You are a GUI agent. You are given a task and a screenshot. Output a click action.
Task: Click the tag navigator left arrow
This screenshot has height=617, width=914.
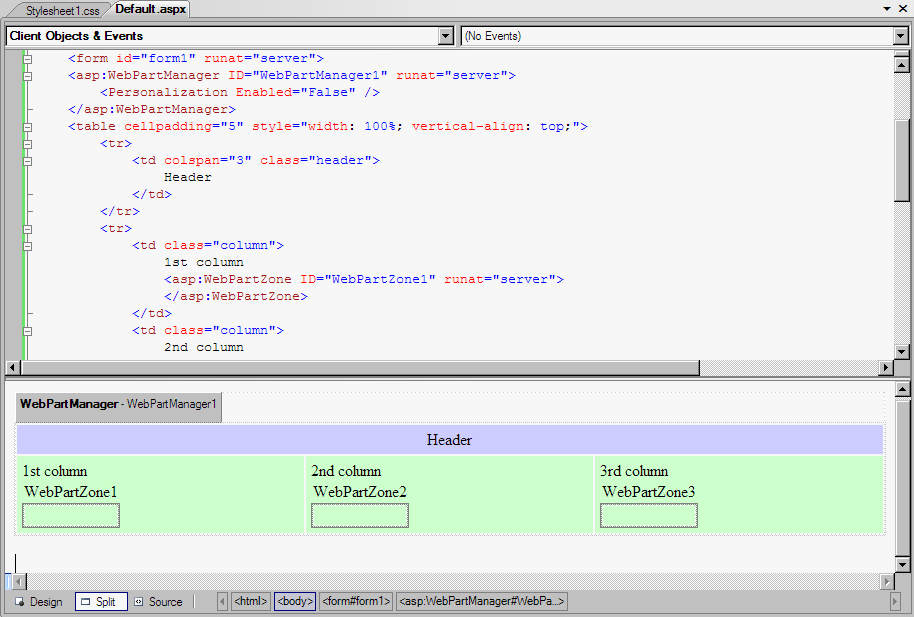click(x=222, y=601)
